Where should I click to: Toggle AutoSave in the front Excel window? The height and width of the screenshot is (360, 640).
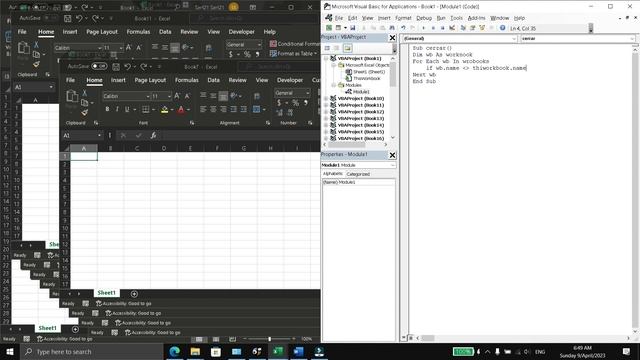coord(99,66)
